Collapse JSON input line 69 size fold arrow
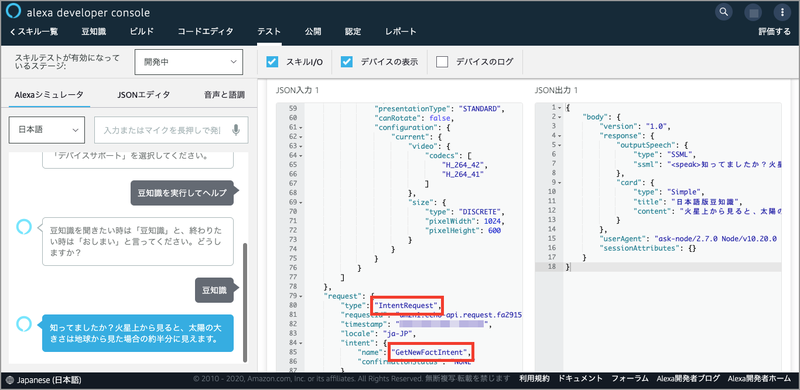Image resolution: width=800 pixels, height=390 pixels. click(x=301, y=202)
